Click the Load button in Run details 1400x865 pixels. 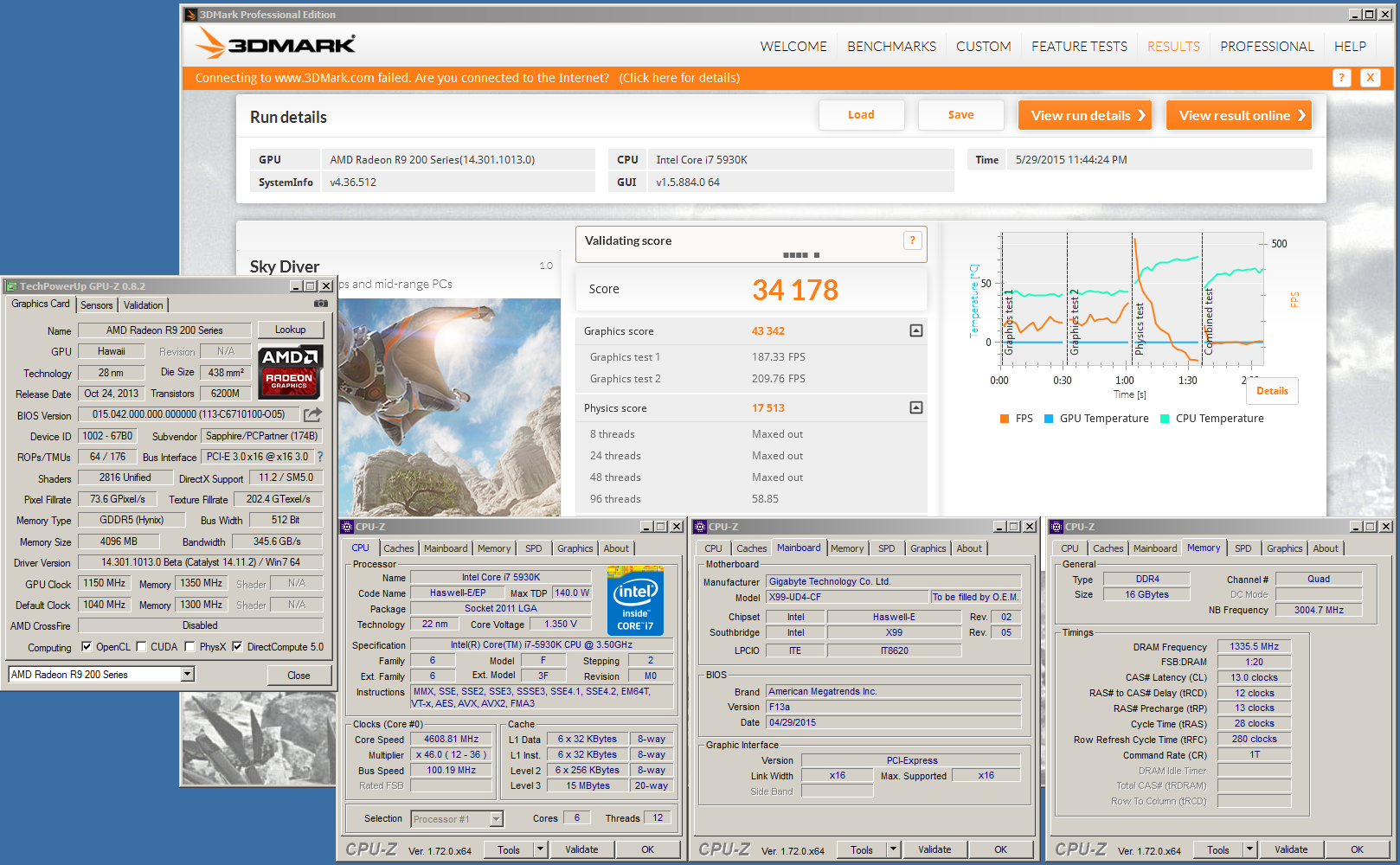pyautogui.click(x=861, y=115)
